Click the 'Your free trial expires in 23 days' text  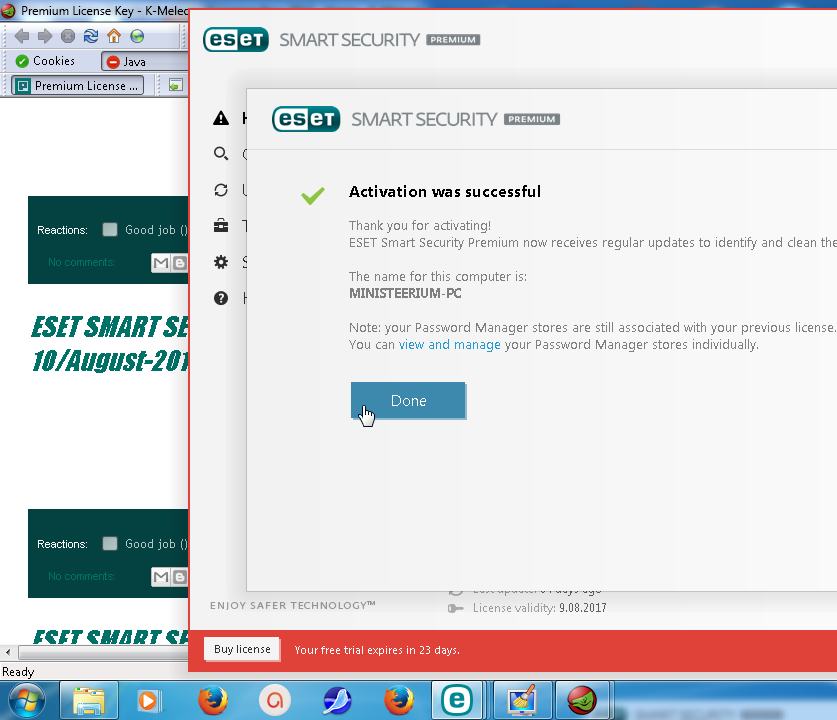(377, 650)
